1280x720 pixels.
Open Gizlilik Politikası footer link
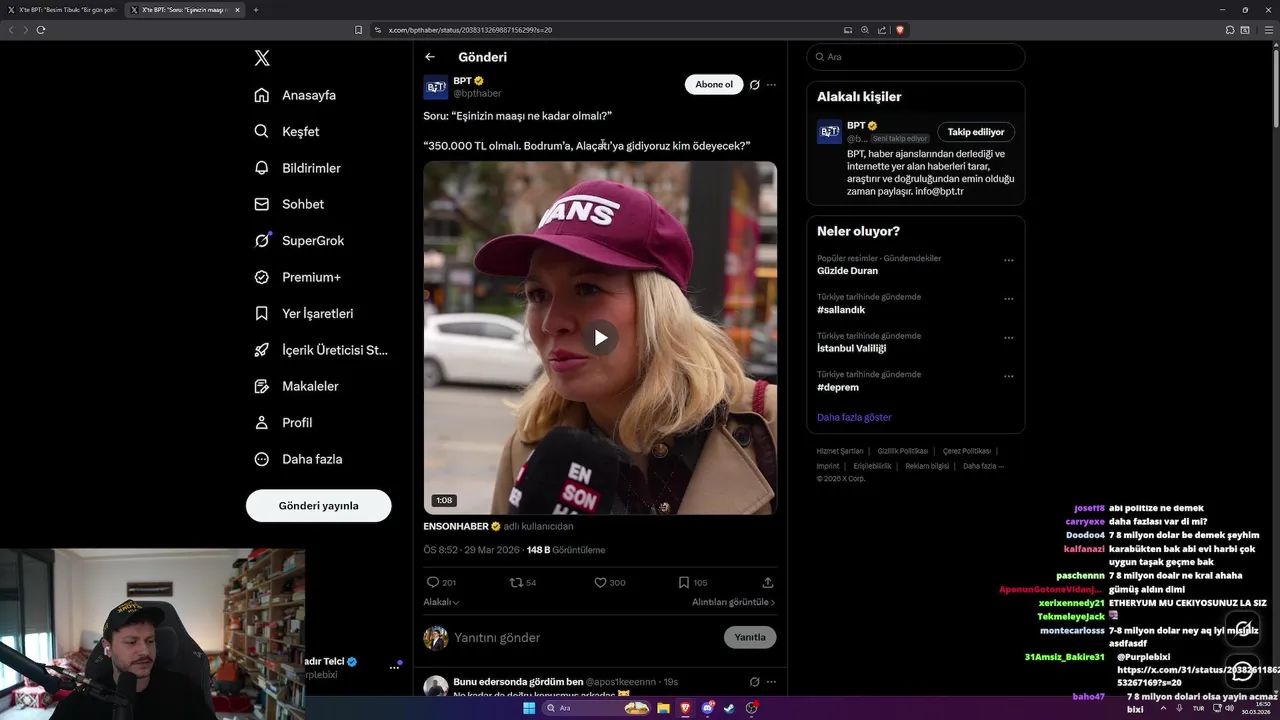(x=904, y=451)
